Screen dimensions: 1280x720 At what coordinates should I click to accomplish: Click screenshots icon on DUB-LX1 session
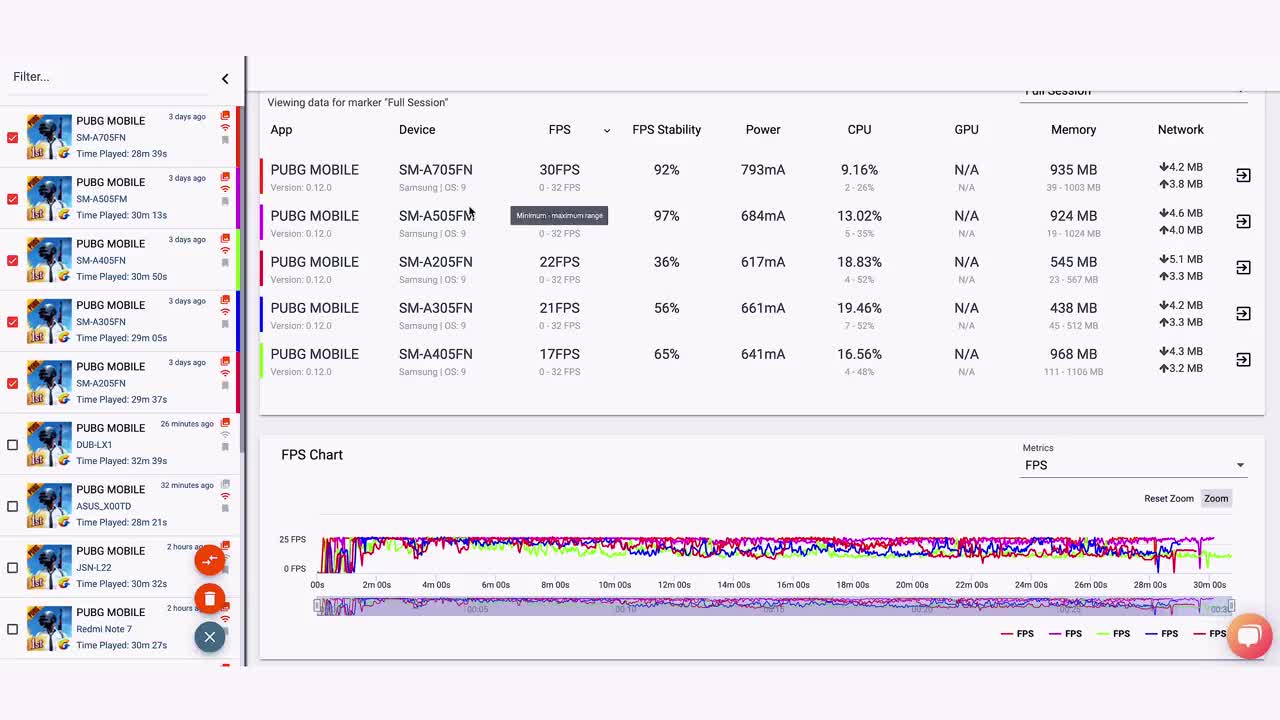pyautogui.click(x=225, y=423)
